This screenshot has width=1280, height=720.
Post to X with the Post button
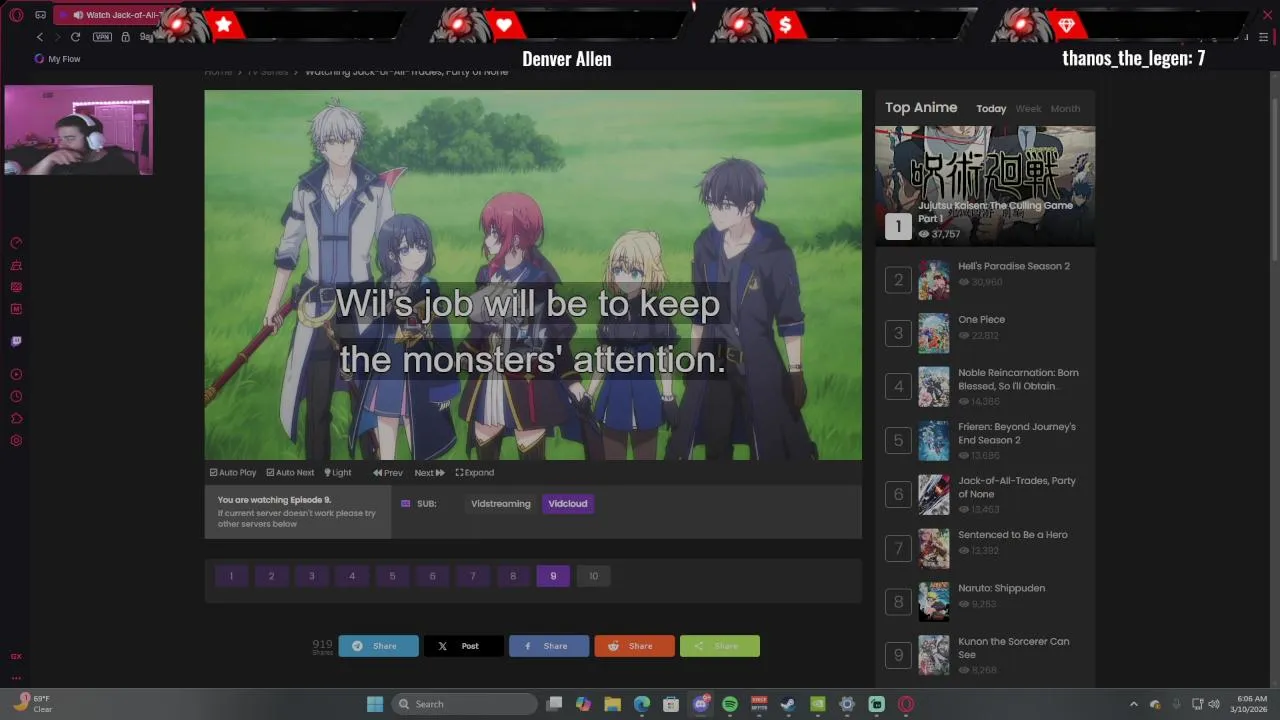464,646
